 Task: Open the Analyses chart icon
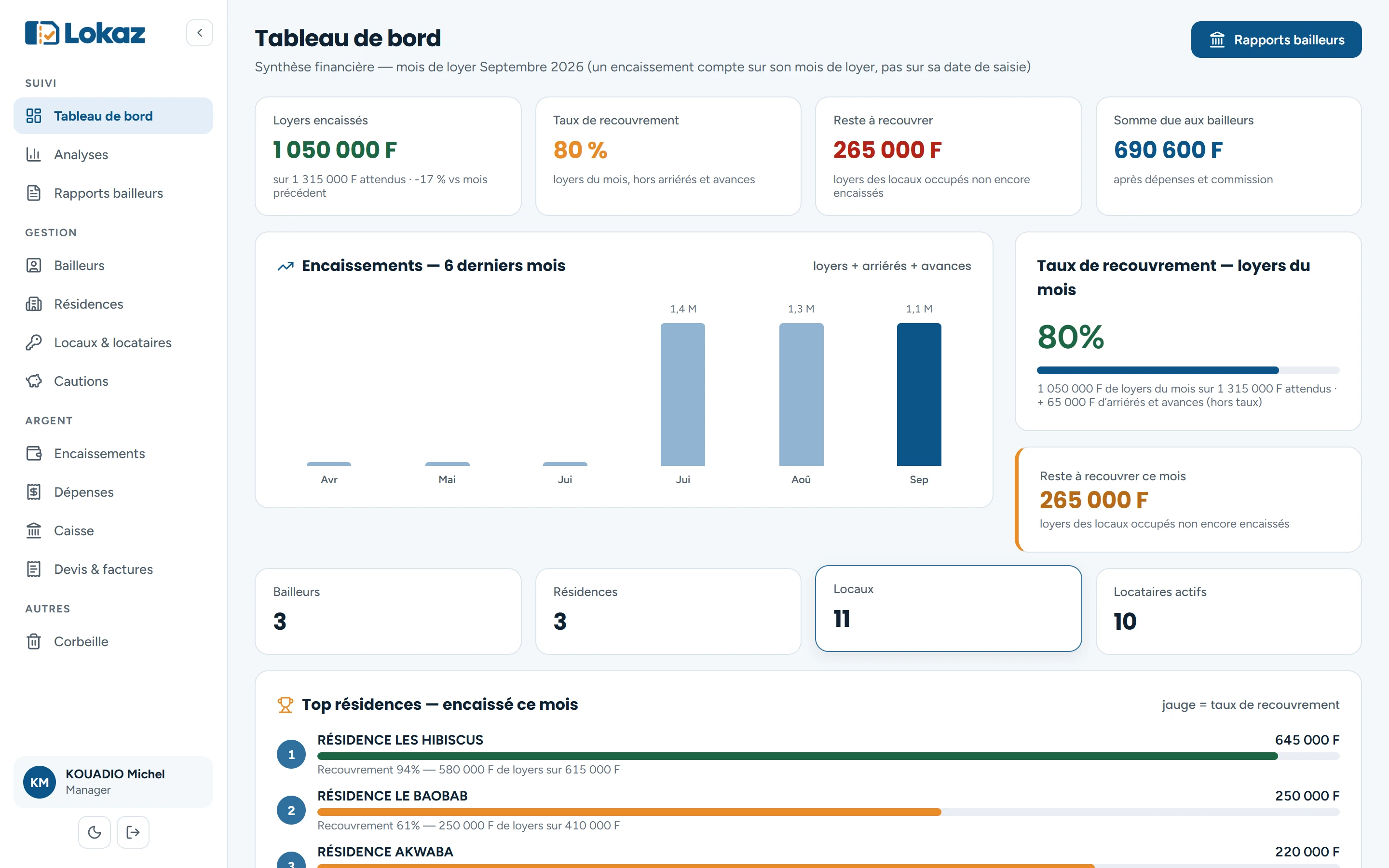pyautogui.click(x=34, y=154)
